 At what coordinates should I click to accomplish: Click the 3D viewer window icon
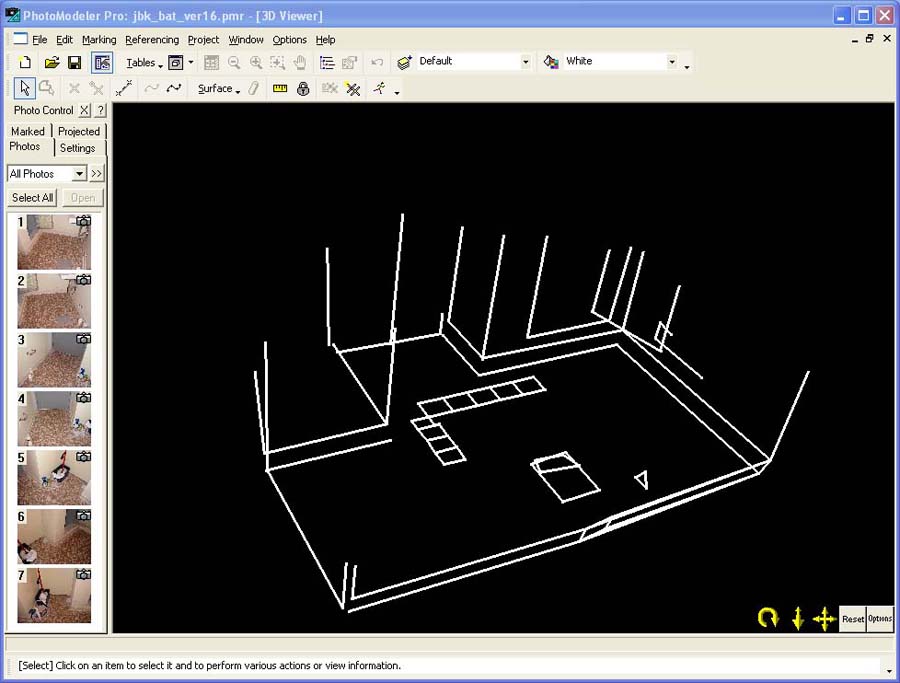[176, 62]
